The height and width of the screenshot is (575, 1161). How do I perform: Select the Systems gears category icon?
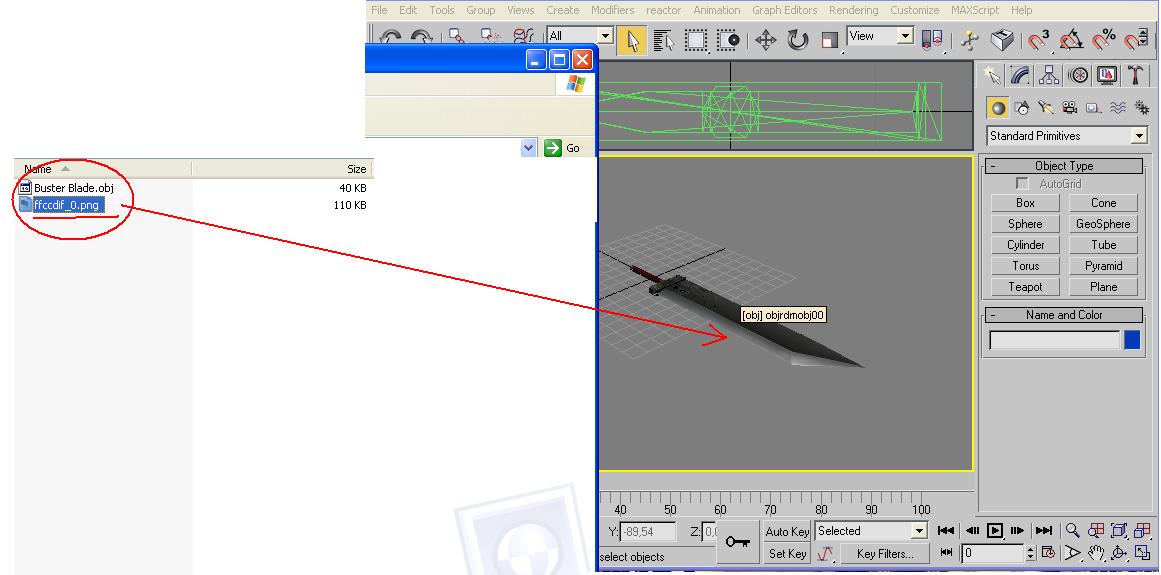pyautogui.click(x=1141, y=108)
